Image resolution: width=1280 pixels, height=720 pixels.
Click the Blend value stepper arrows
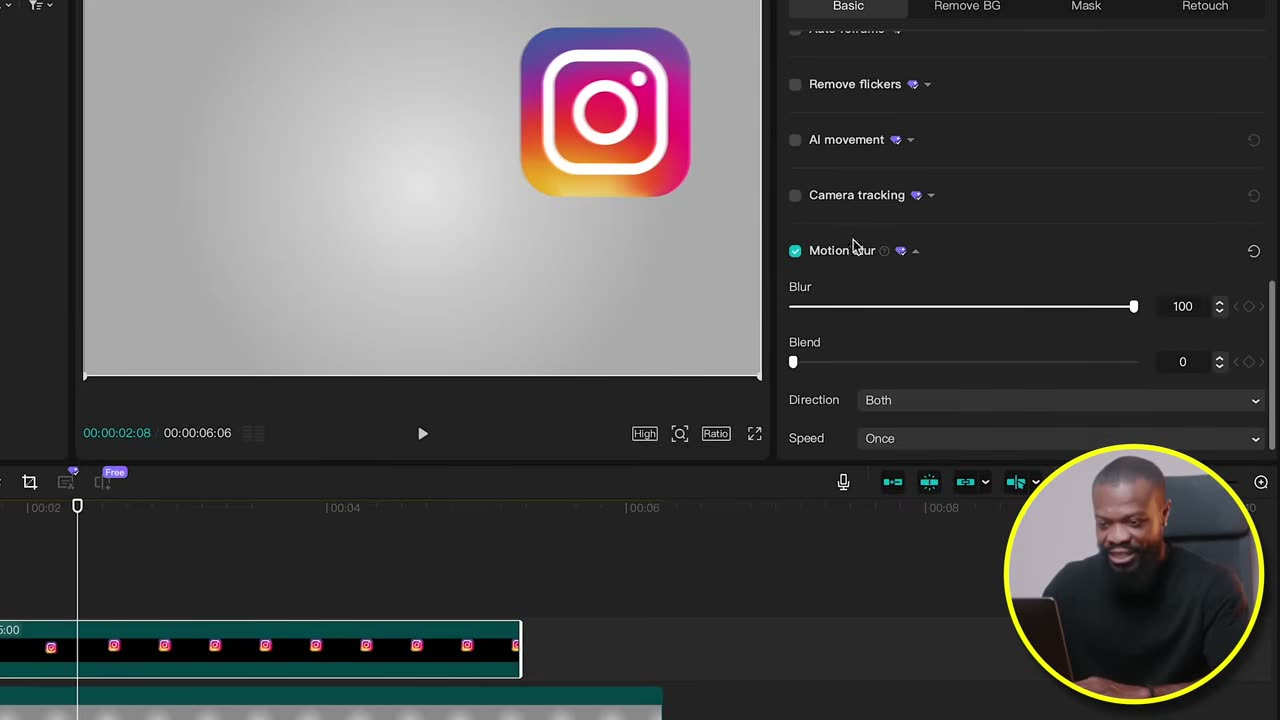coord(1219,362)
